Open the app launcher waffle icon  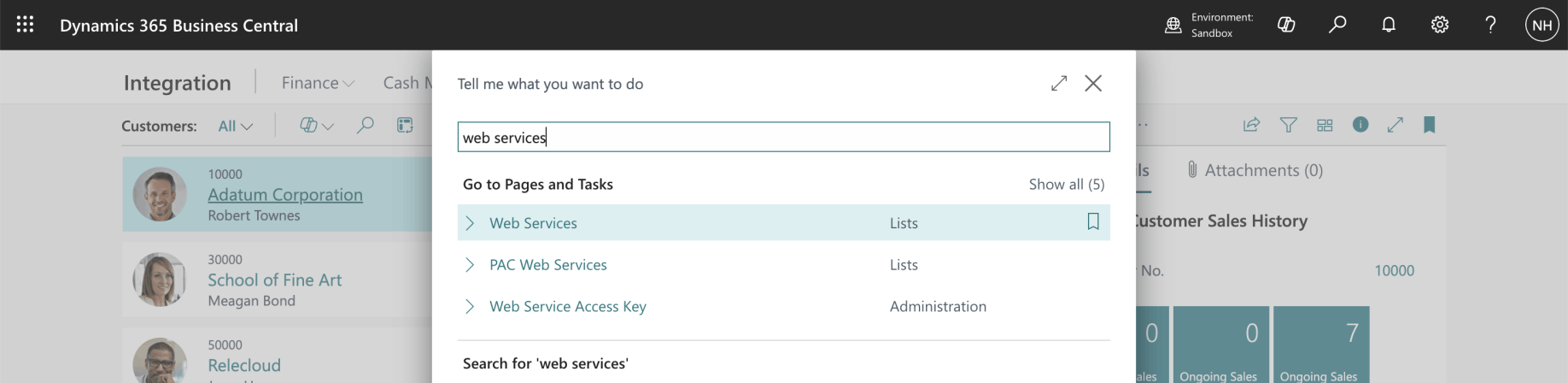pyautogui.click(x=25, y=25)
